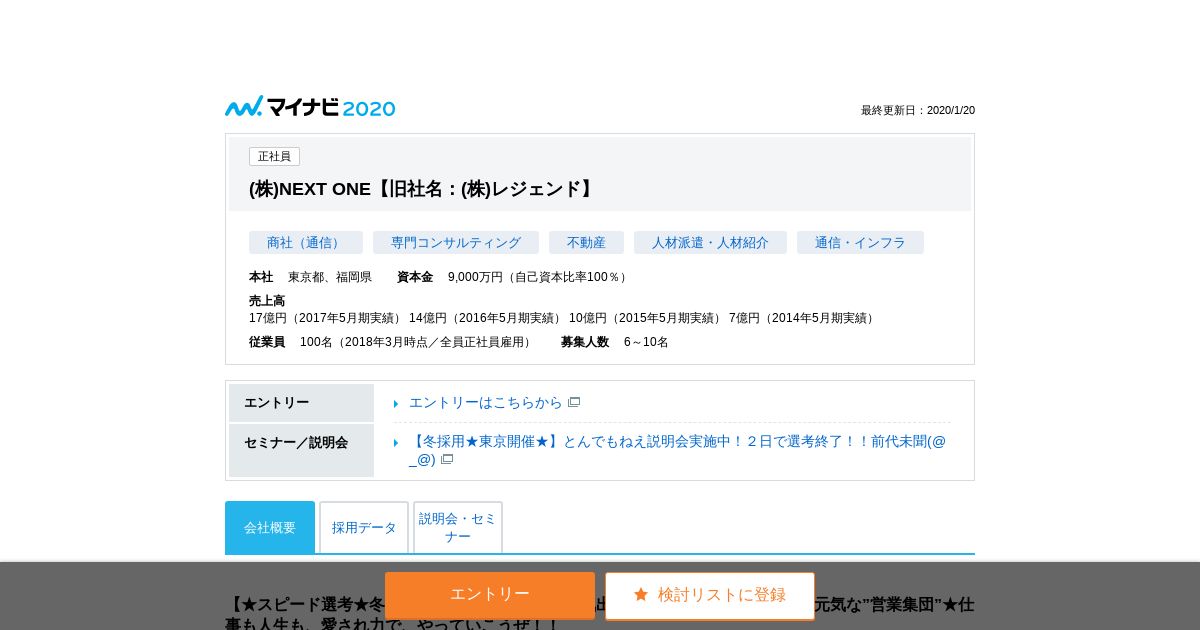Click the 100名 employee count text
The height and width of the screenshot is (630, 1200).
418,342
